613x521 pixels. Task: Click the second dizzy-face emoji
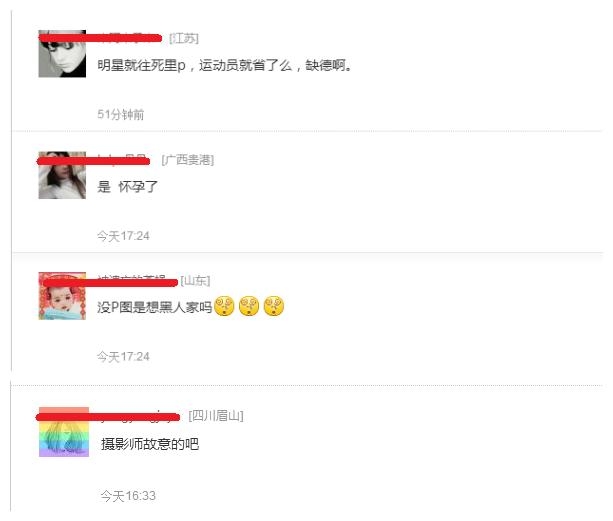[x=249, y=306]
